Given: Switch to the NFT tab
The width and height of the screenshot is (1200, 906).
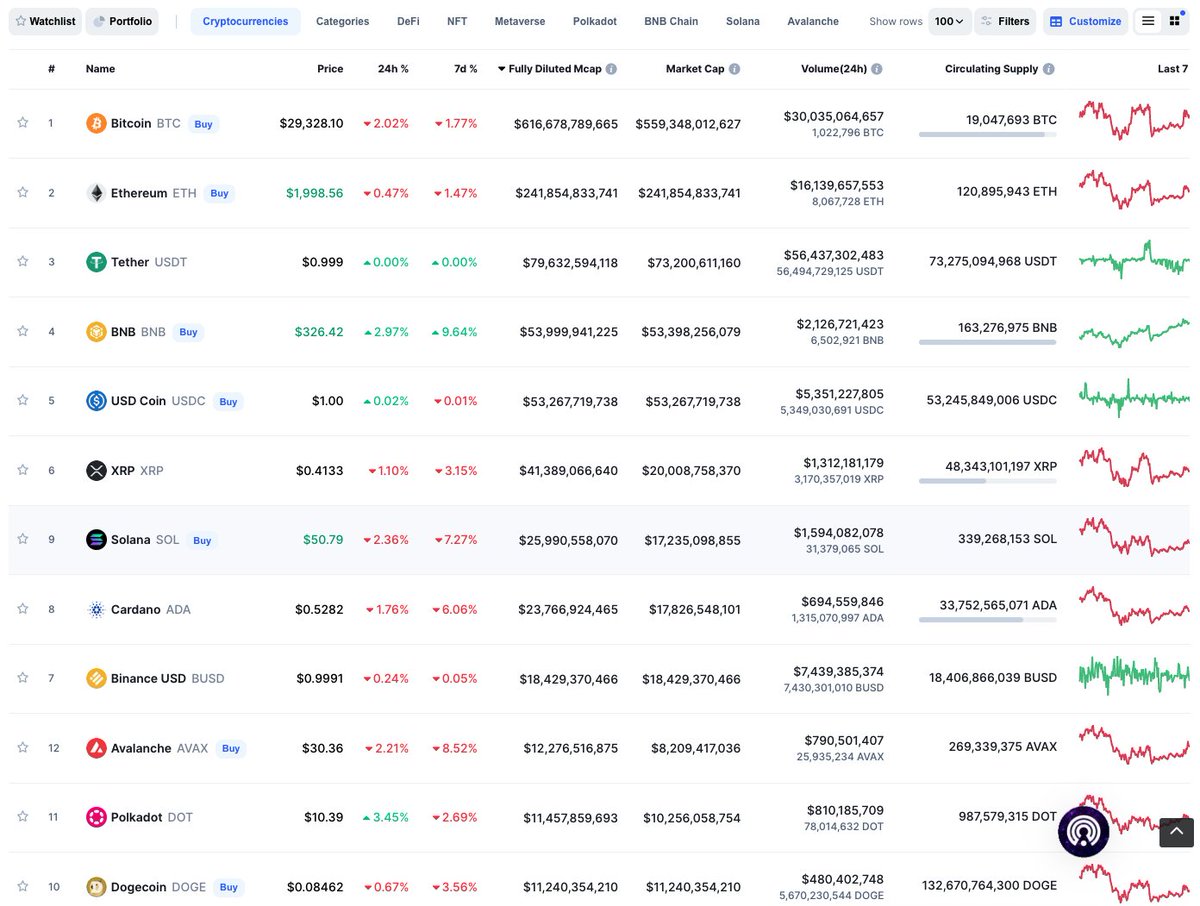Looking at the screenshot, I should pos(457,21).
